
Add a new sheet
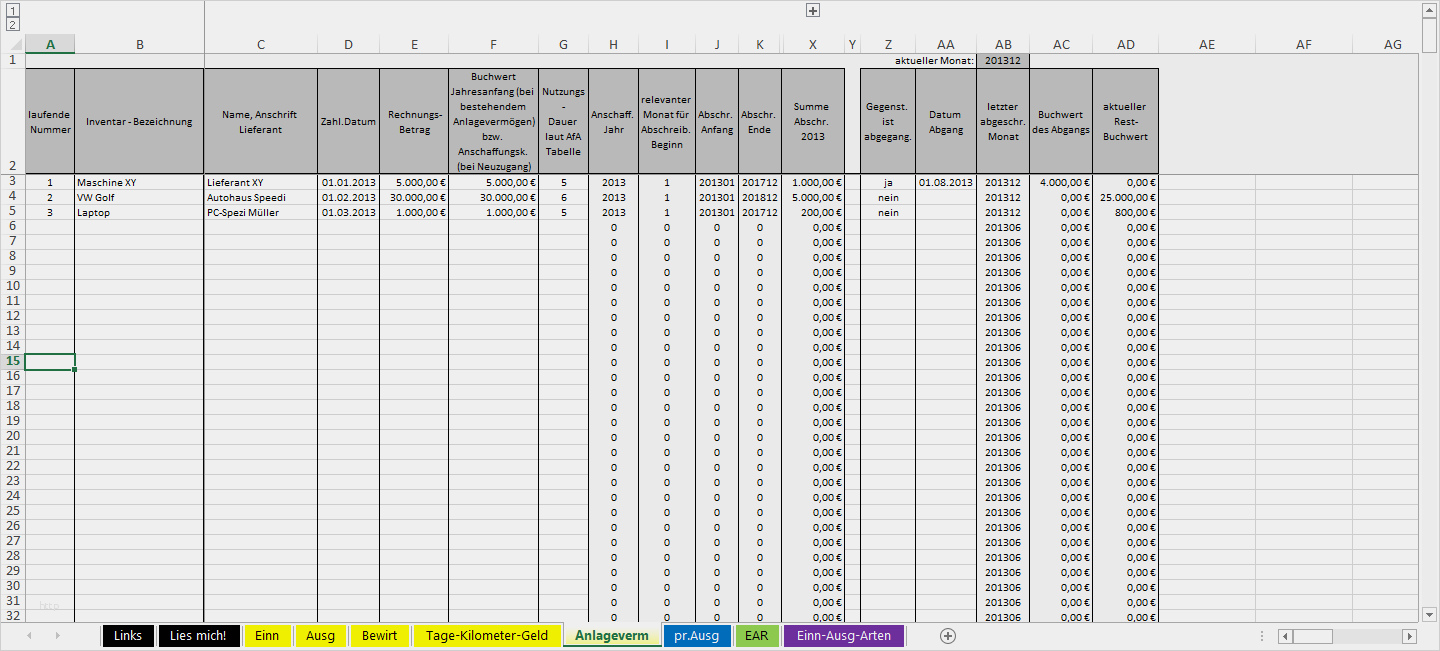(x=948, y=636)
